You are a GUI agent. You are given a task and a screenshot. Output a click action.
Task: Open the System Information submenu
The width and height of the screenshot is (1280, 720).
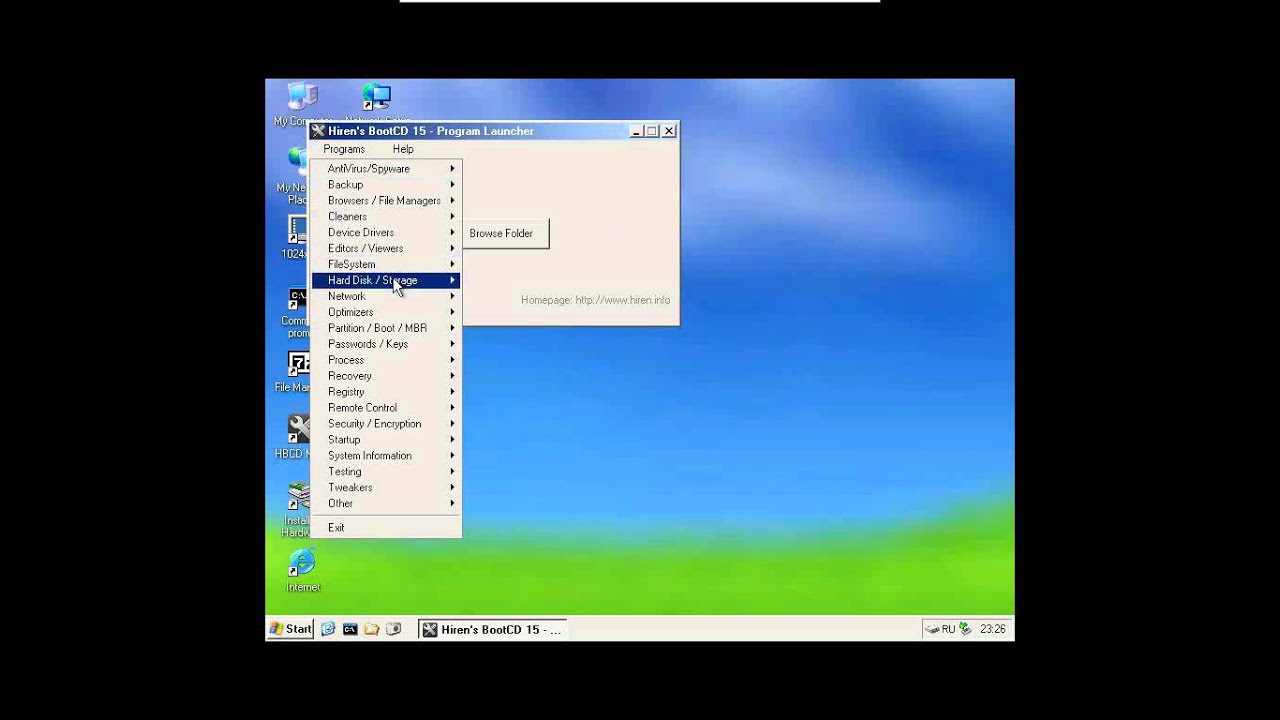coord(386,456)
